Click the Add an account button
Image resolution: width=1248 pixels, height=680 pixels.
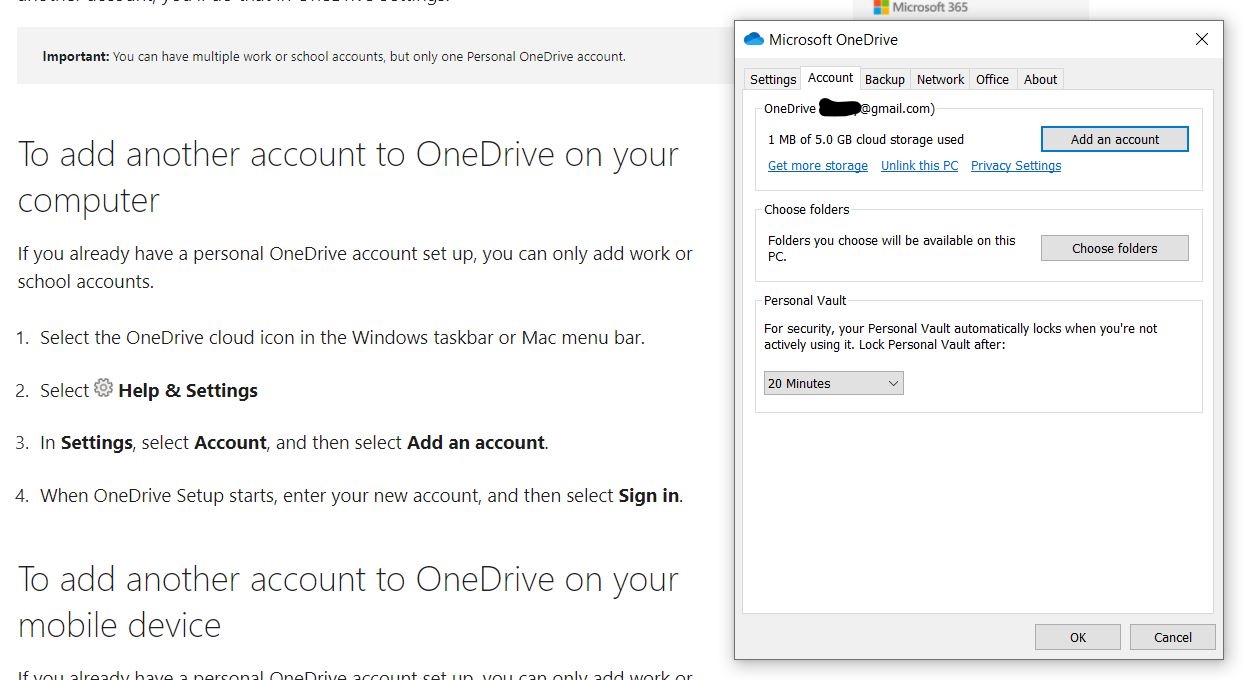pos(1115,139)
